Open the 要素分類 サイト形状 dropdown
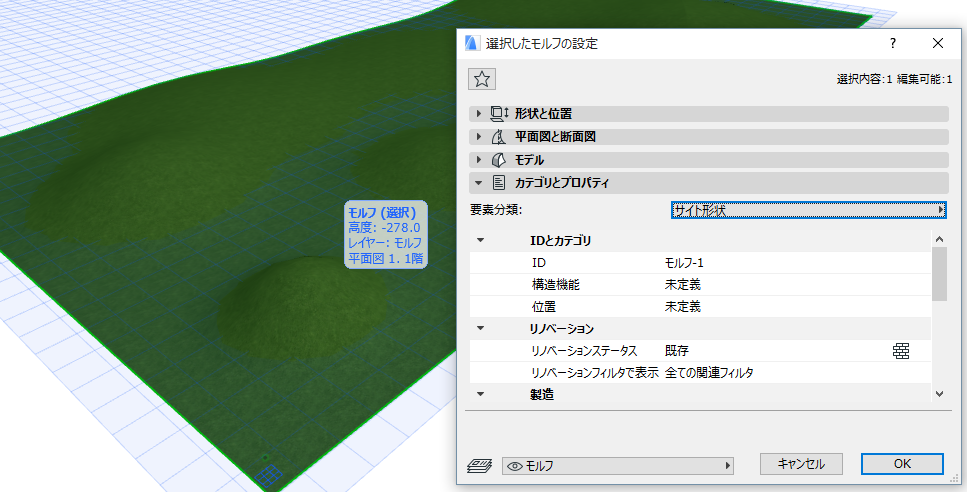 point(809,210)
